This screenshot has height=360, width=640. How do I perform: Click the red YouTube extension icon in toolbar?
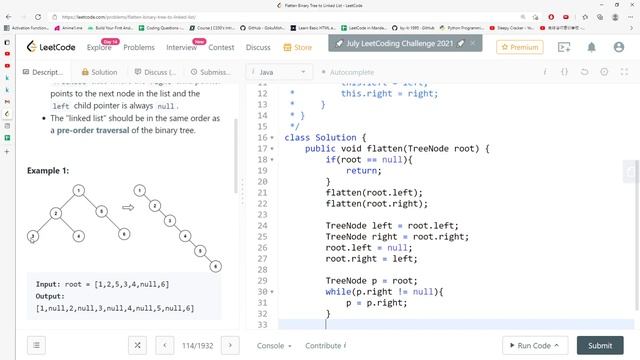coord(566,17)
